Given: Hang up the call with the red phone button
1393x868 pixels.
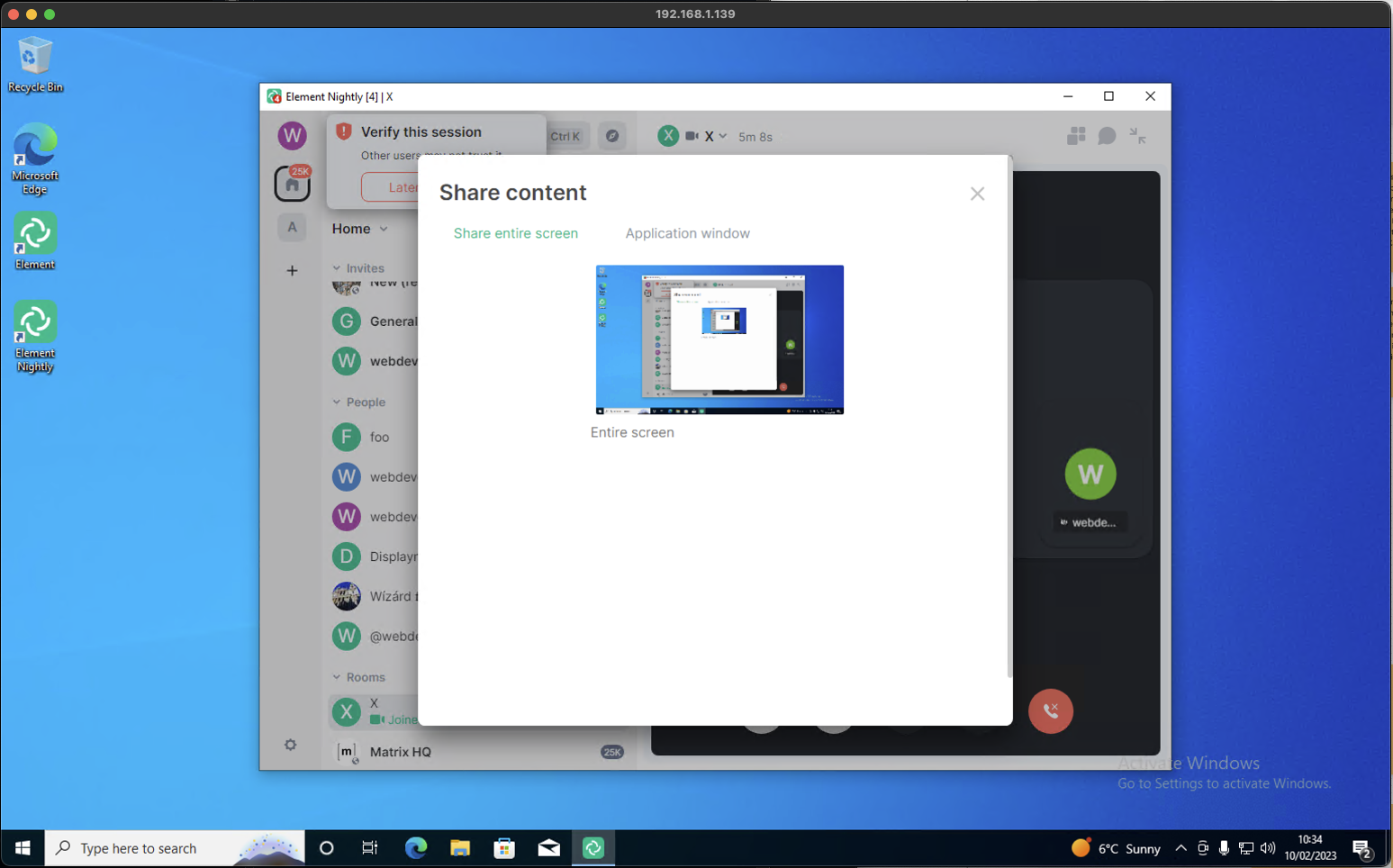Looking at the screenshot, I should (x=1051, y=711).
